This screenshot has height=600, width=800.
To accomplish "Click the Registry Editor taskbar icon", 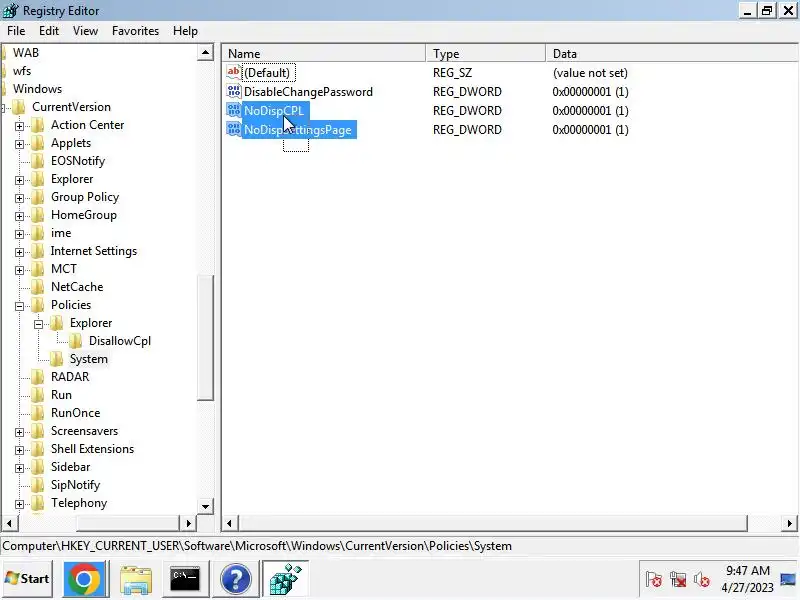I will tap(286, 579).
